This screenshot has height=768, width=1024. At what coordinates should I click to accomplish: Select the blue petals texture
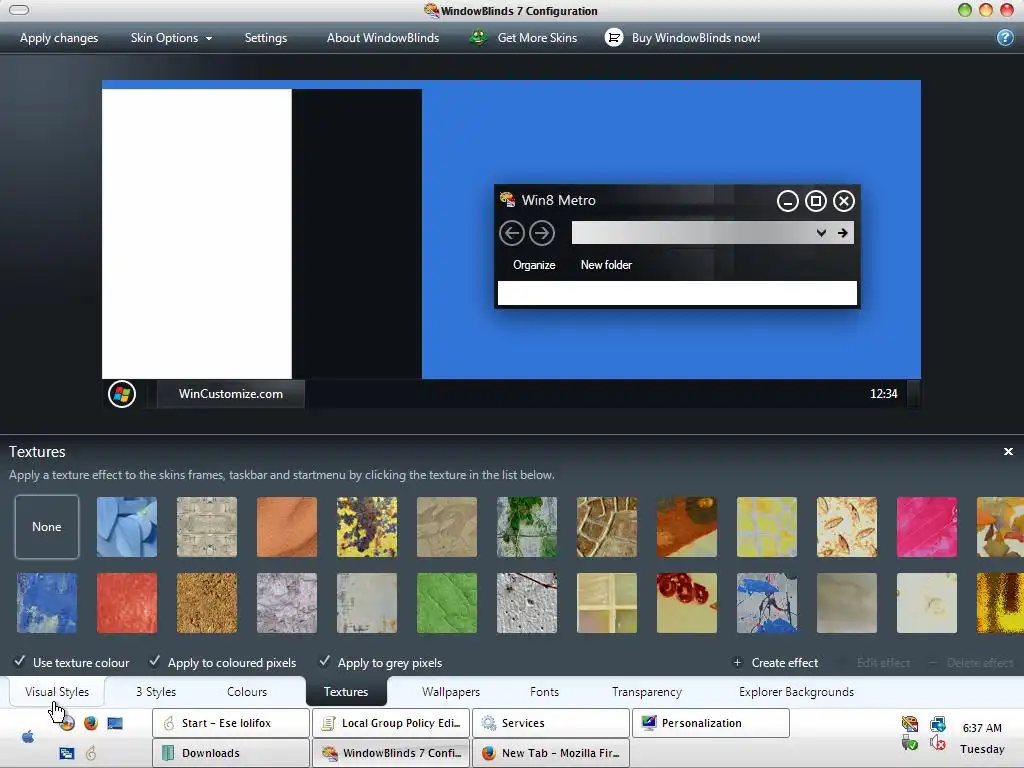(127, 527)
